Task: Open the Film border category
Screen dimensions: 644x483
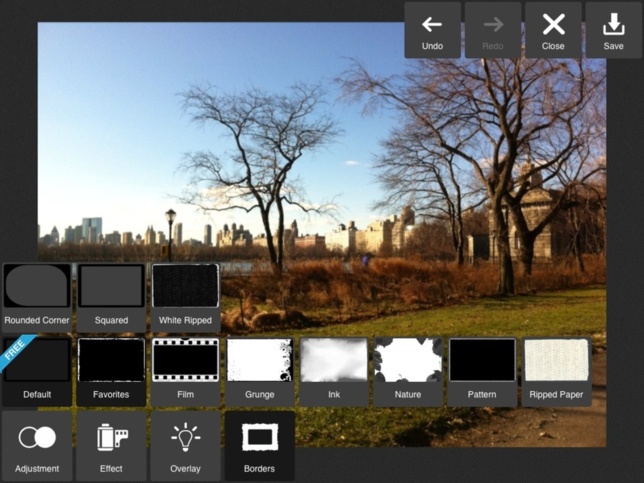Action: point(185,372)
